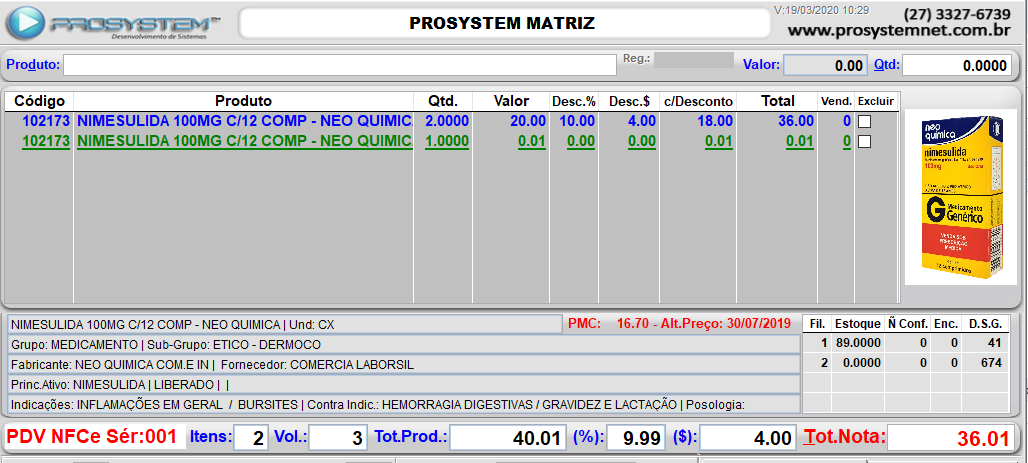Click the Total column header

pos(778,101)
